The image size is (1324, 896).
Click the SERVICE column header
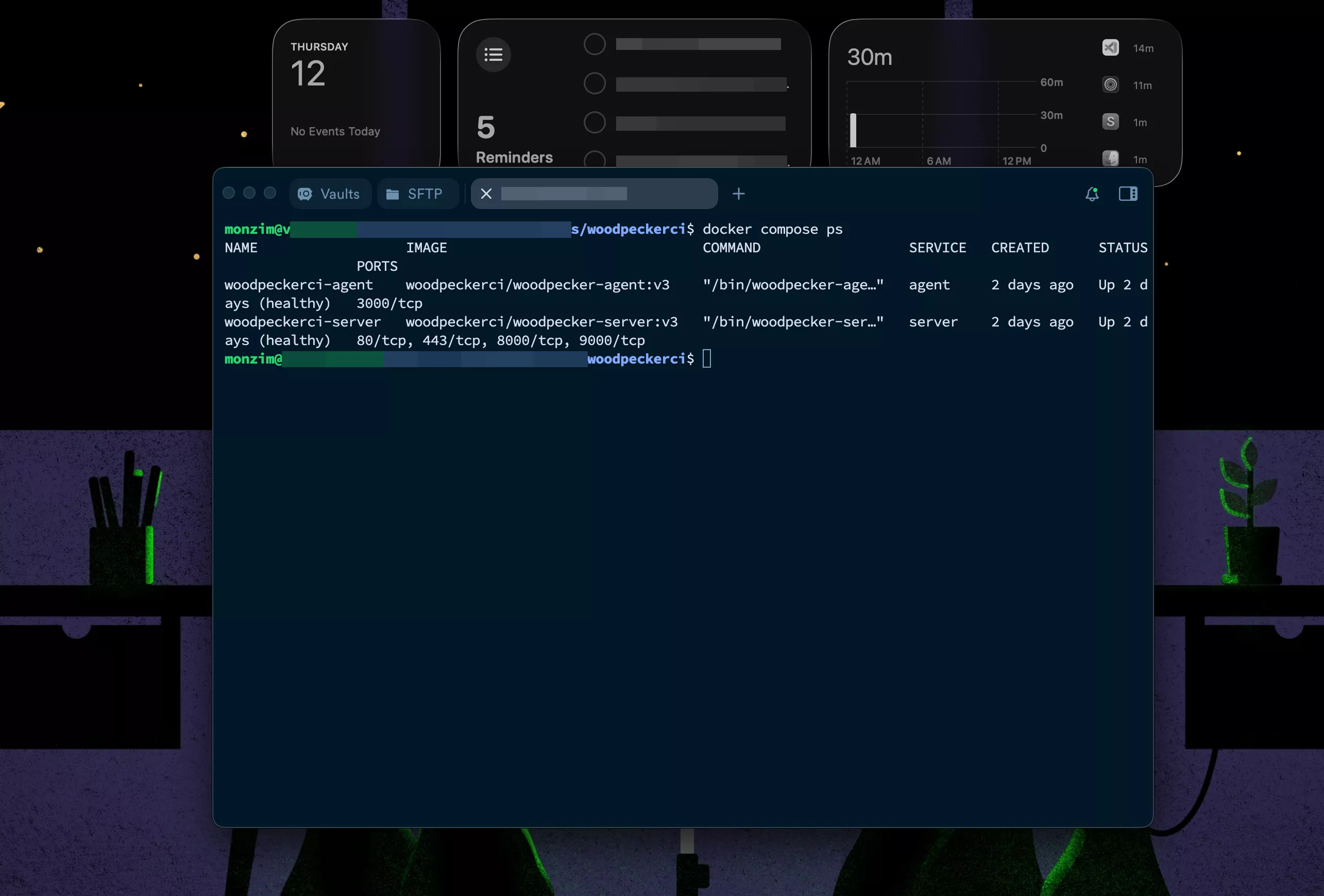pyautogui.click(x=937, y=248)
